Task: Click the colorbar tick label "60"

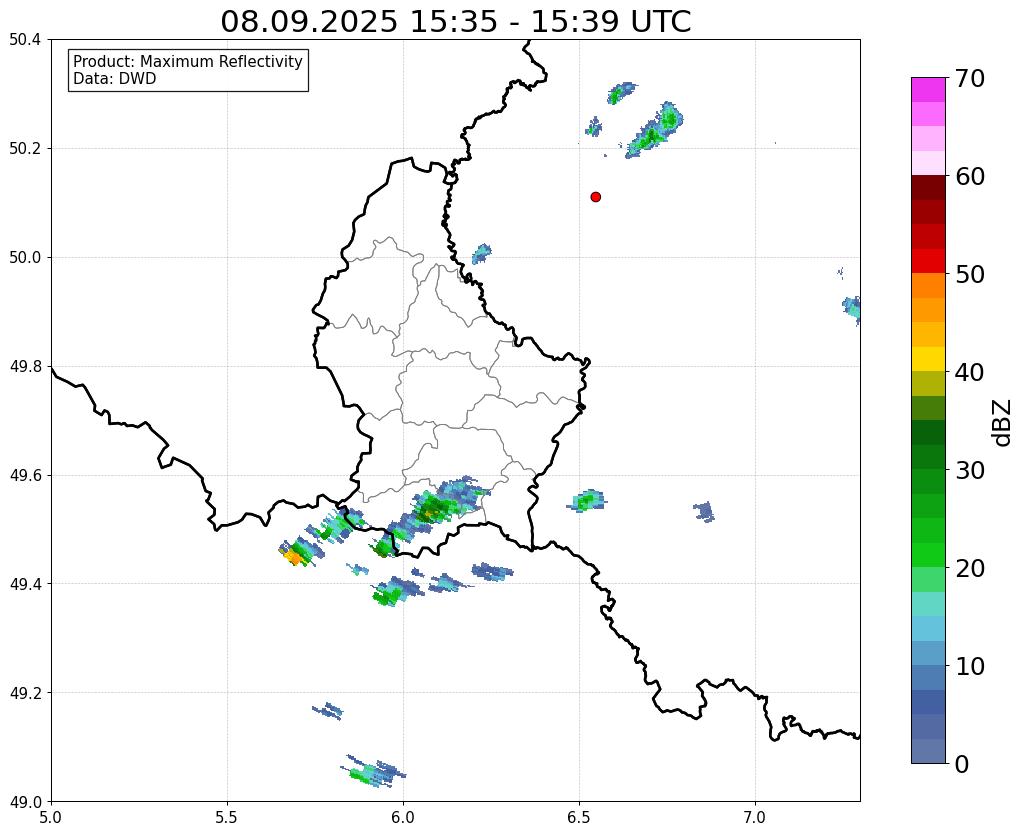Action: coord(969,176)
